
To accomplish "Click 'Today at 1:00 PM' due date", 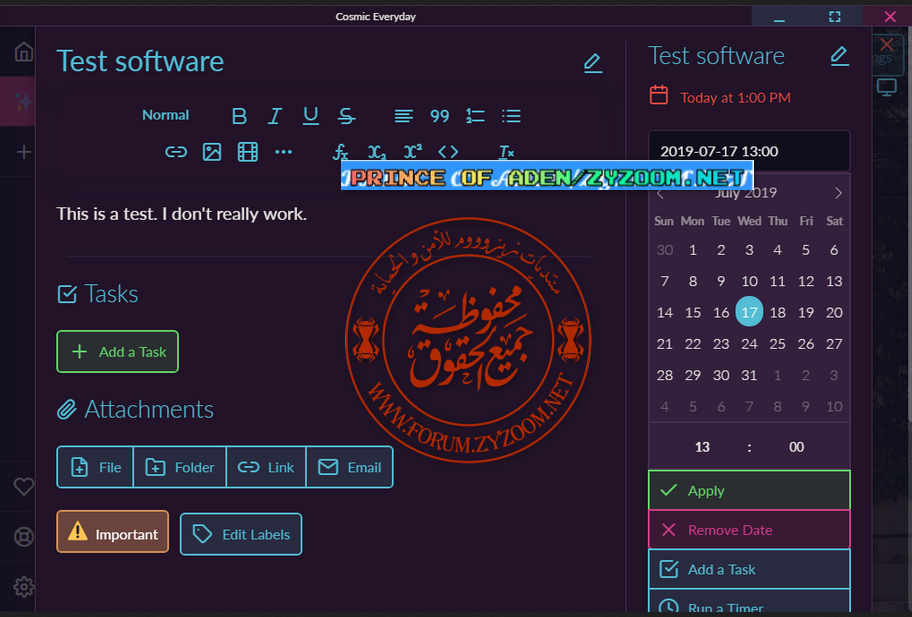I will [x=735, y=98].
